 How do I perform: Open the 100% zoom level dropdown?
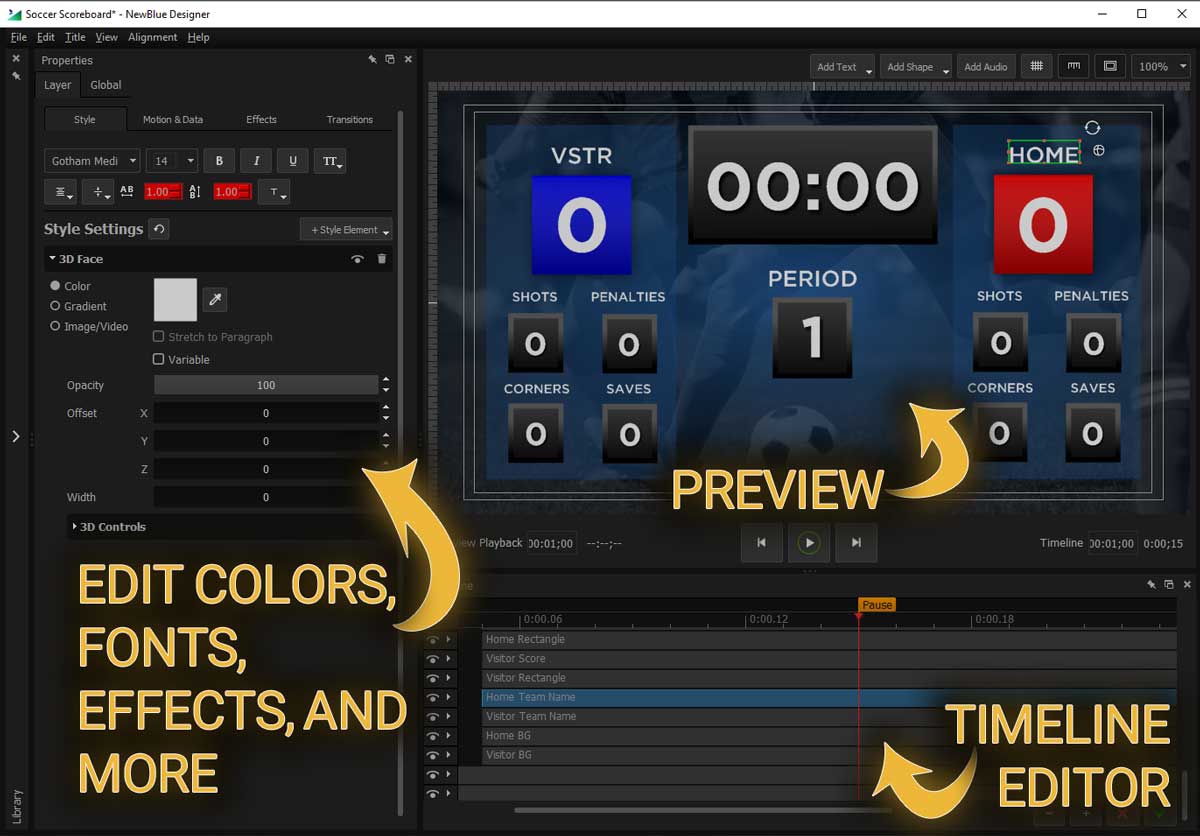point(1160,66)
